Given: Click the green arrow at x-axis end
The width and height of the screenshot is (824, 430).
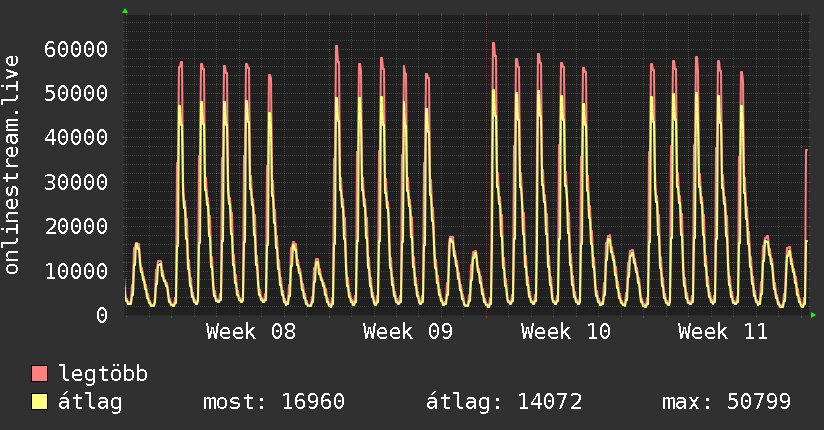Looking at the screenshot, I should pos(813,315).
